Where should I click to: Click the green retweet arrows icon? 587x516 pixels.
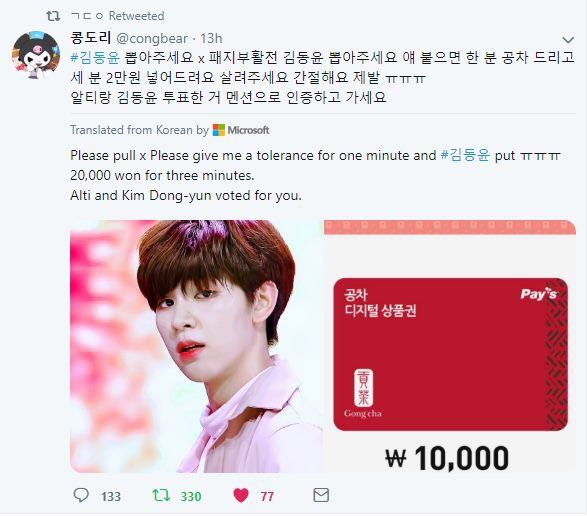(x=161, y=495)
